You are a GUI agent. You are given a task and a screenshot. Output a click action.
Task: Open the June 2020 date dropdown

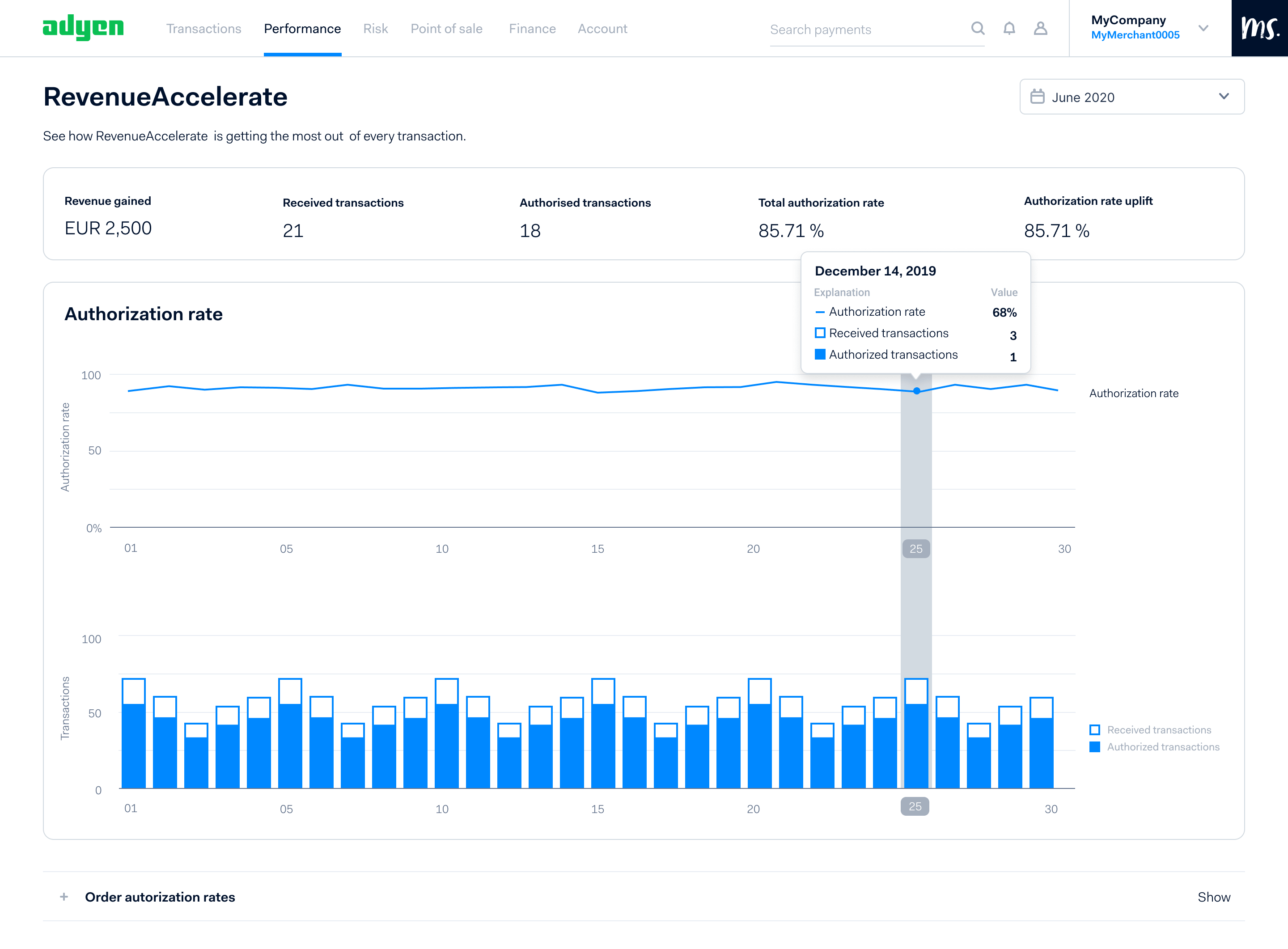point(1132,97)
